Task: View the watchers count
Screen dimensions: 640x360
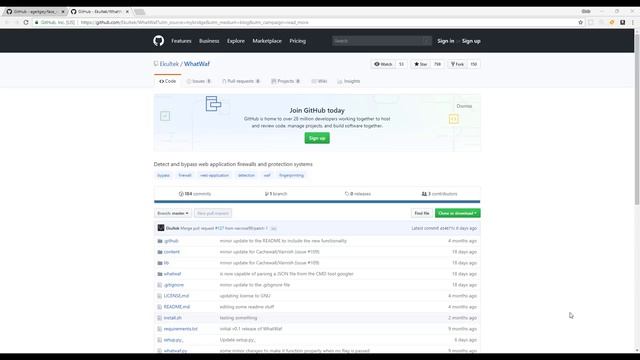Action: tap(401, 64)
